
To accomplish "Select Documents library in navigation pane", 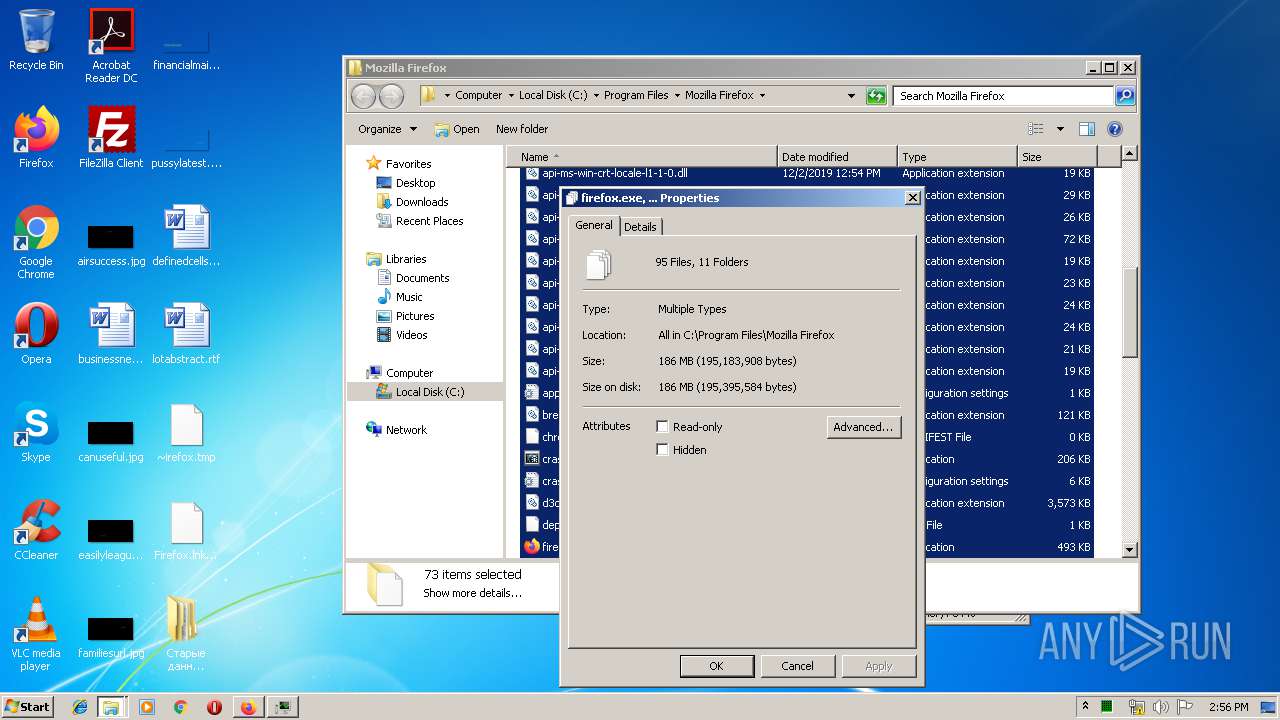I will (422, 278).
